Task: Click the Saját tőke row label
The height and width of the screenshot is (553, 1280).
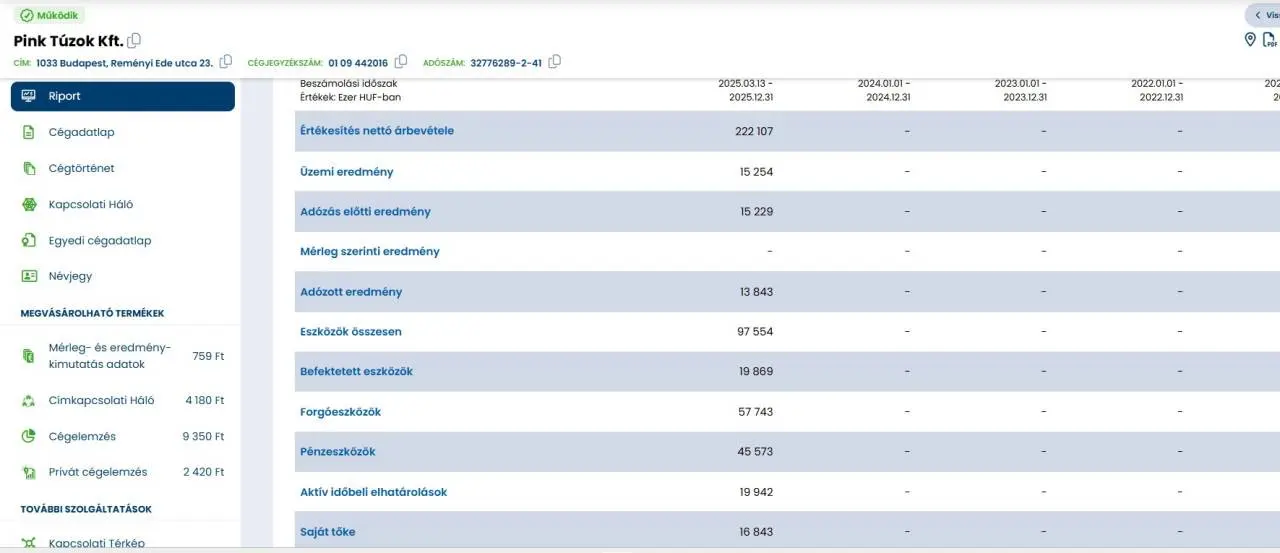Action: (x=328, y=532)
